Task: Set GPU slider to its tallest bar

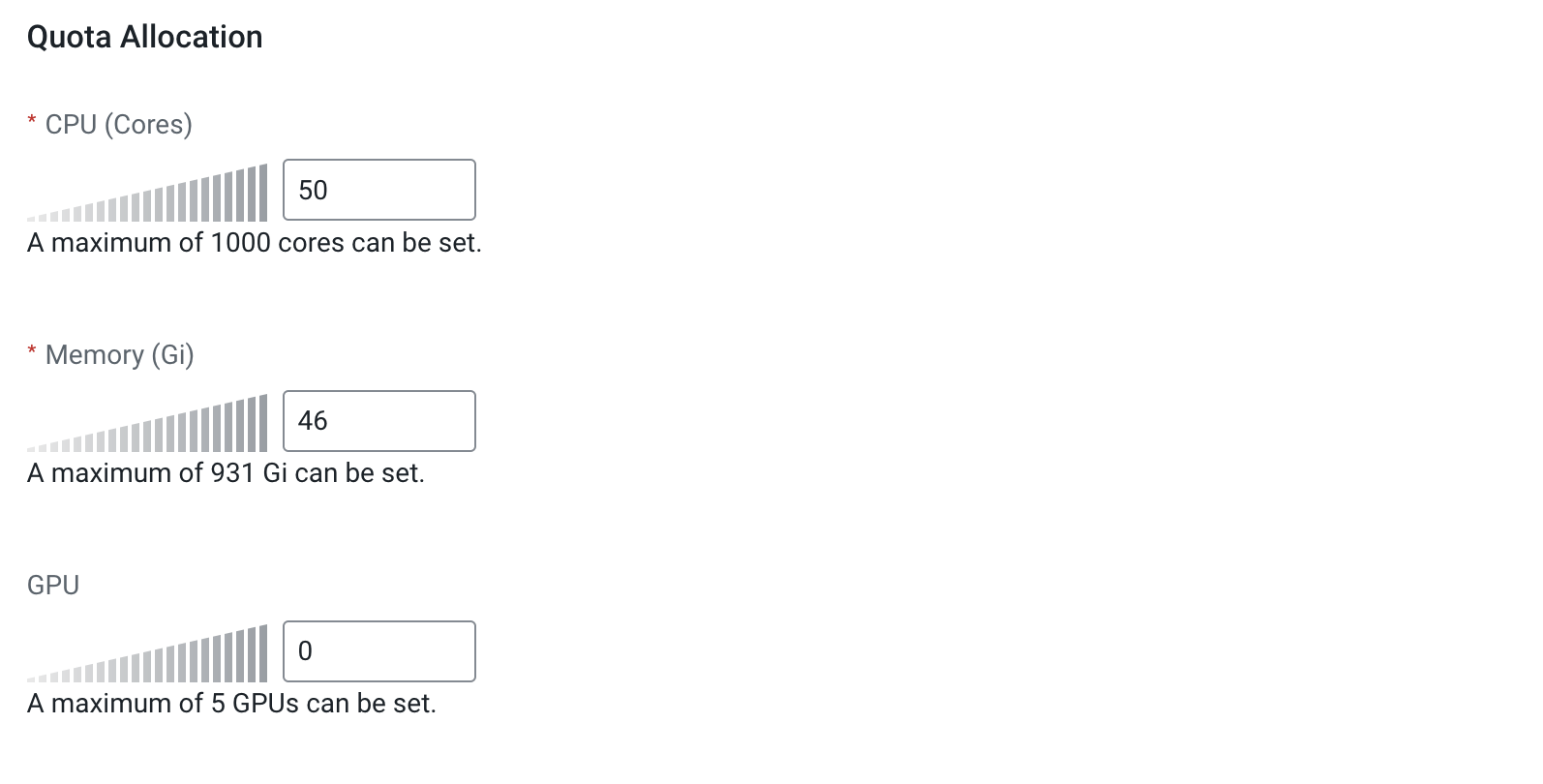Action: pyautogui.click(x=263, y=653)
